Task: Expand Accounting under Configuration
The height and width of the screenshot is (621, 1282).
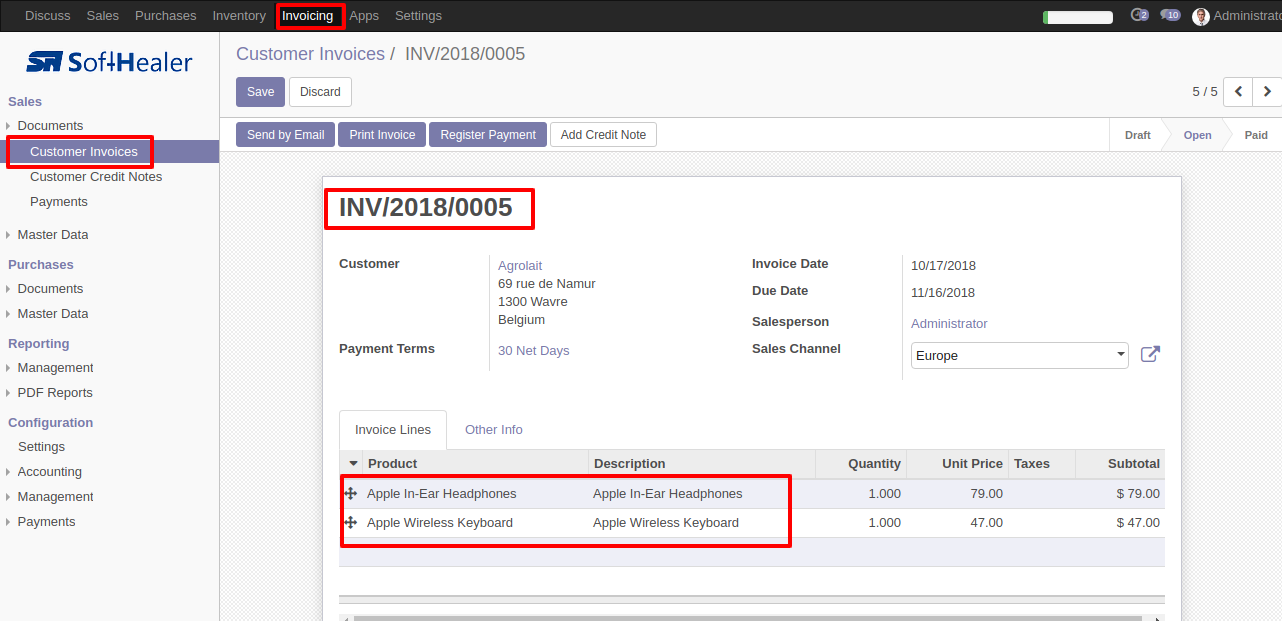Action: [49, 472]
